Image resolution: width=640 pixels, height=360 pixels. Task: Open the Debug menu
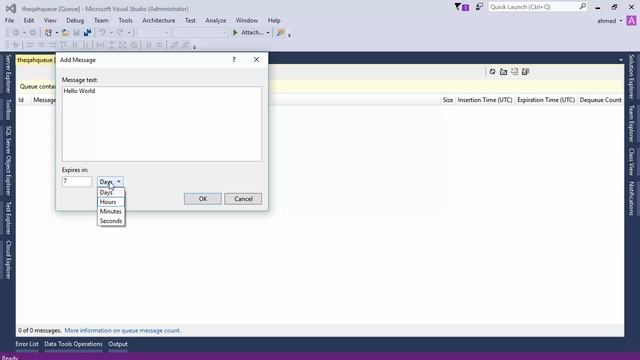click(x=75, y=20)
